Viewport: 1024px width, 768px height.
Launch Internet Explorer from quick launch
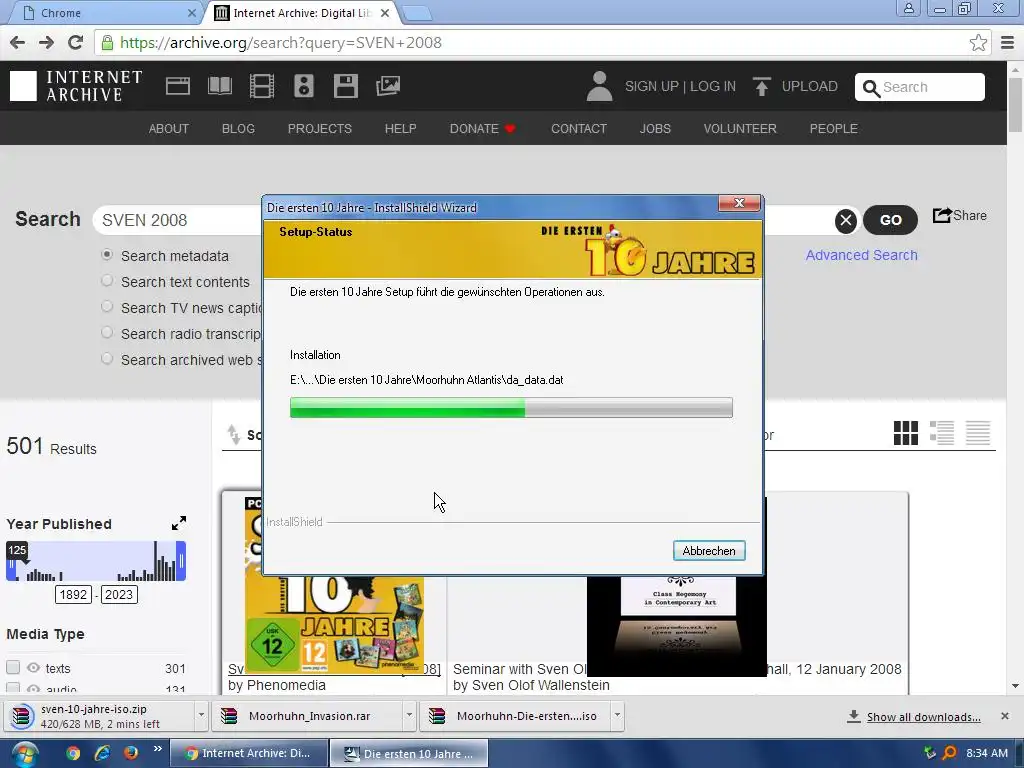(x=102, y=753)
